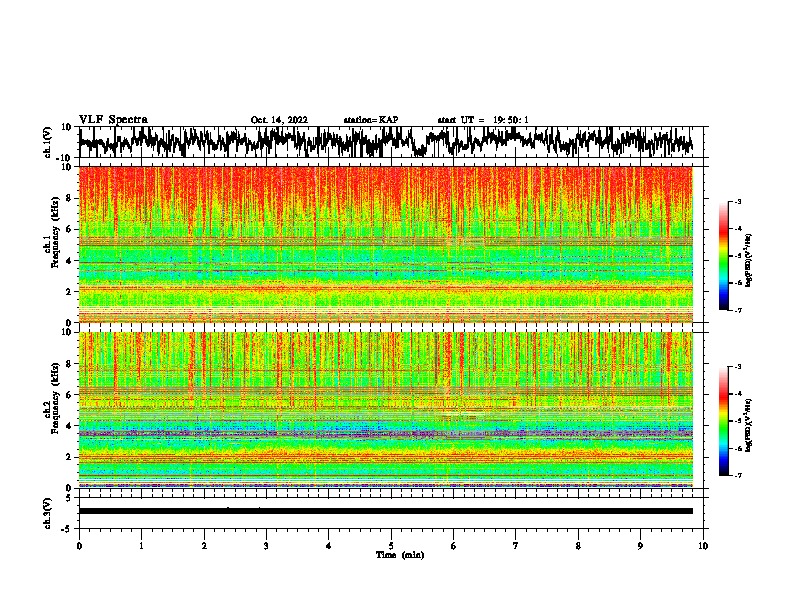Click the ch.2 spectrogram plot
This screenshot has width=792, height=612.
point(385,410)
